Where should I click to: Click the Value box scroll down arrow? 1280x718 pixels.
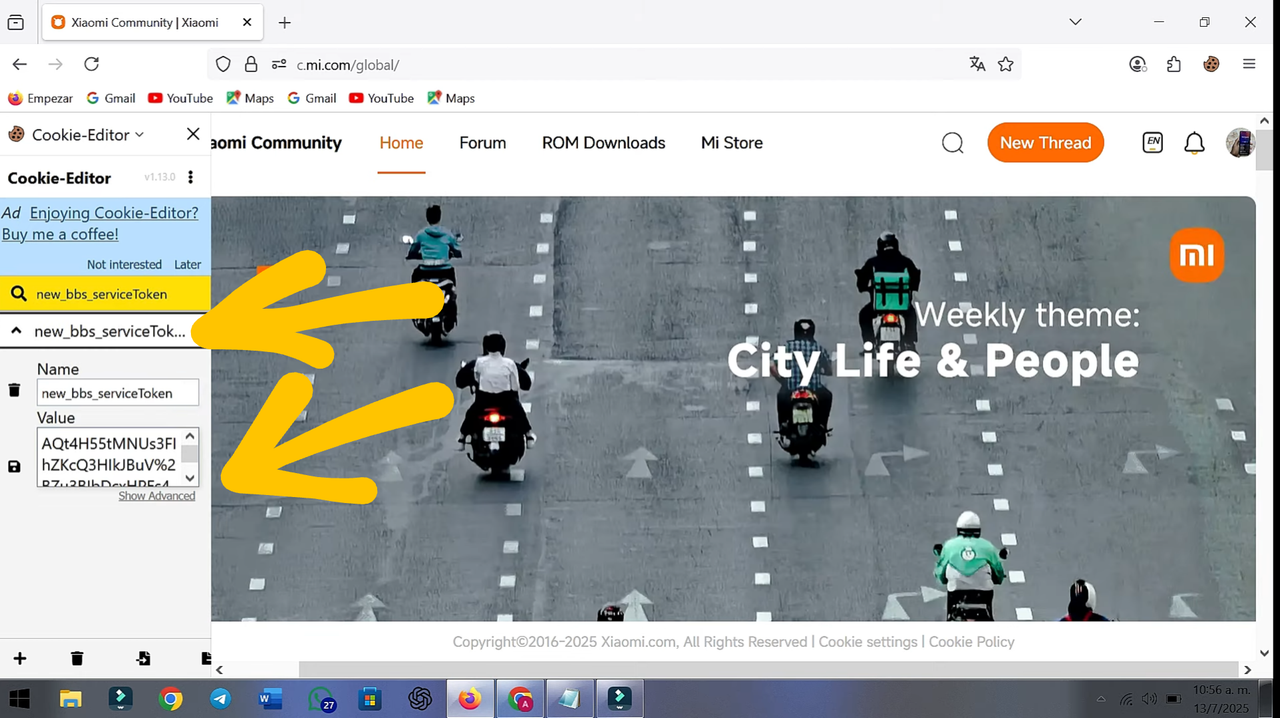click(x=191, y=479)
